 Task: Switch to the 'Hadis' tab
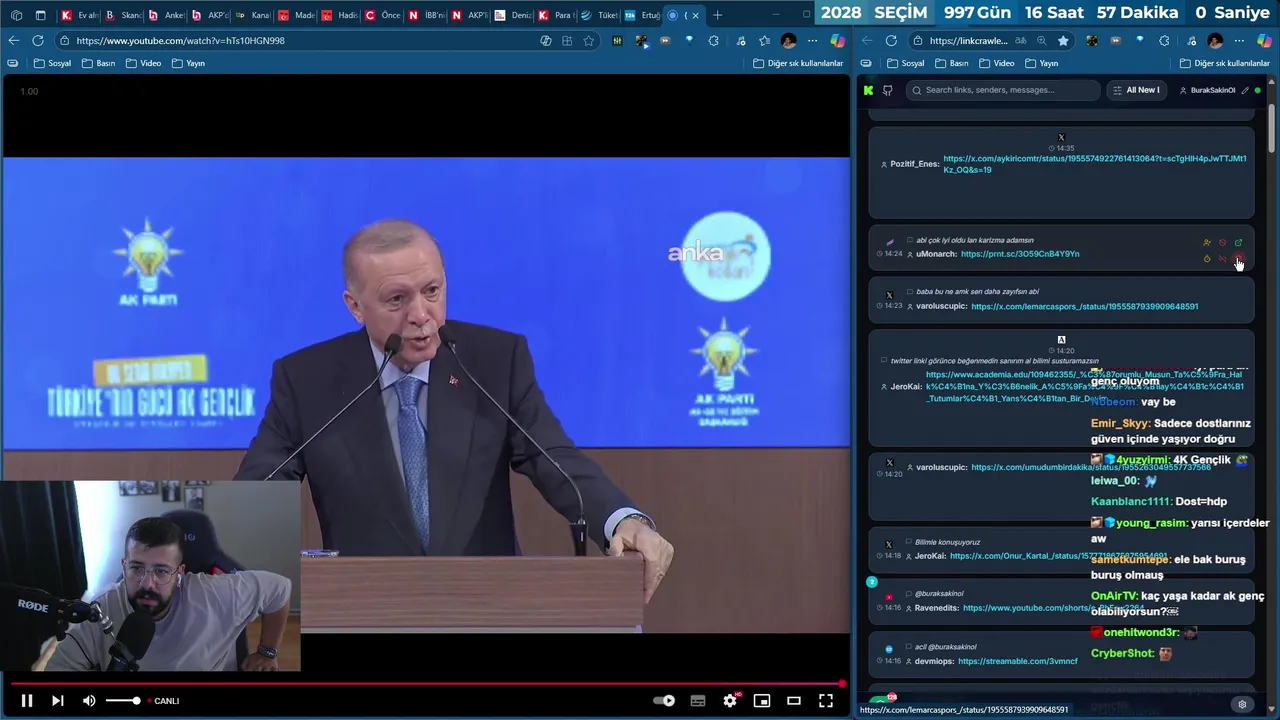pos(340,15)
